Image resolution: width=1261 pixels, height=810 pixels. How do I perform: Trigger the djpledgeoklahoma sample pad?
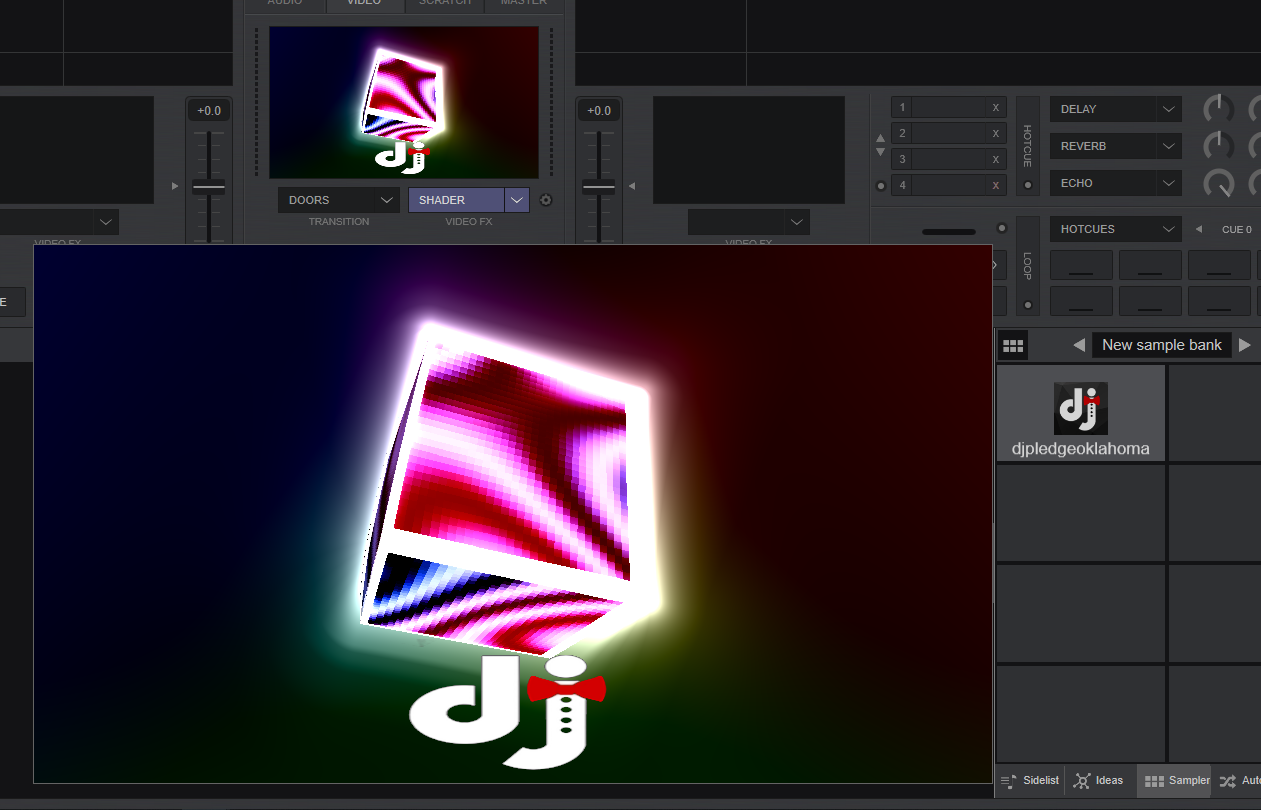point(1081,413)
